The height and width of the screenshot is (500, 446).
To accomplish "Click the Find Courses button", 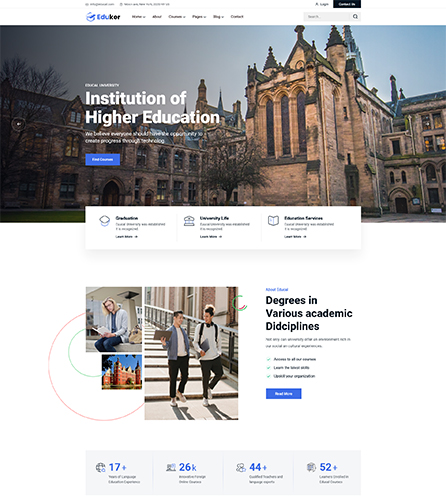I will click(103, 159).
